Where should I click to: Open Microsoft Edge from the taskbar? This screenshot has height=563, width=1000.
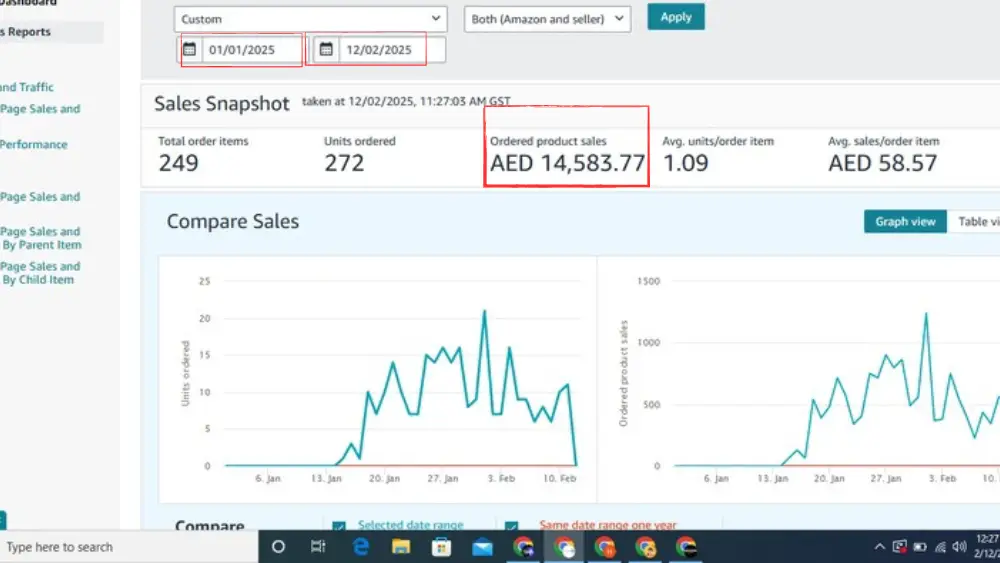coord(361,547)
